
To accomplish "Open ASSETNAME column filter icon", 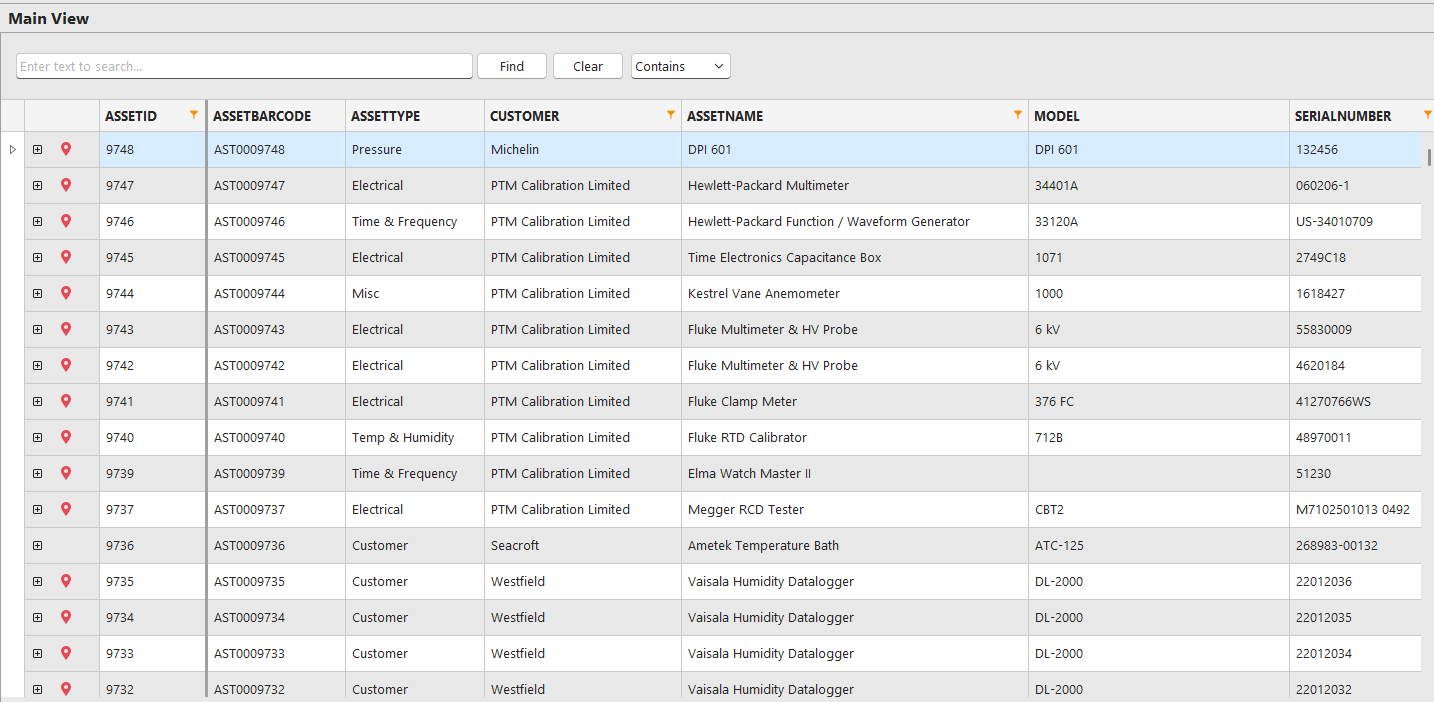I will click(1018, 115).
